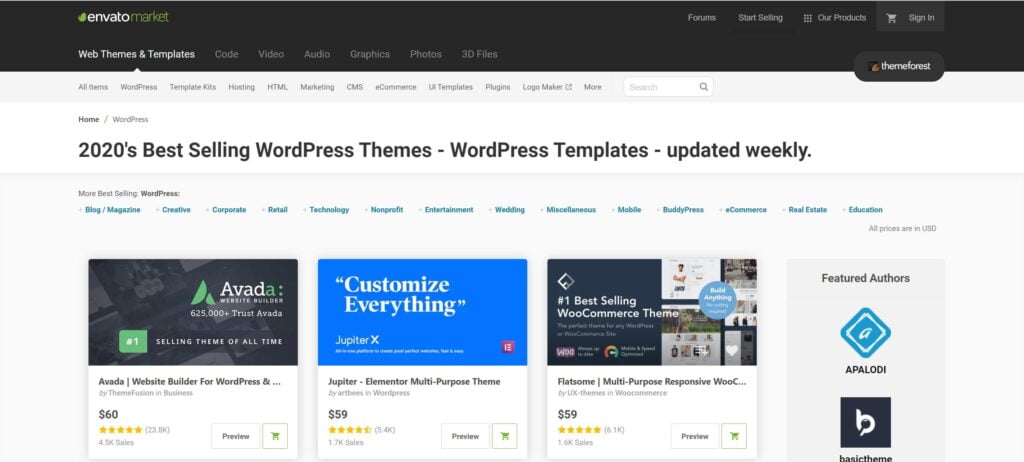Open the shopping cart icon in header
1024x462 pixels.
891,18
